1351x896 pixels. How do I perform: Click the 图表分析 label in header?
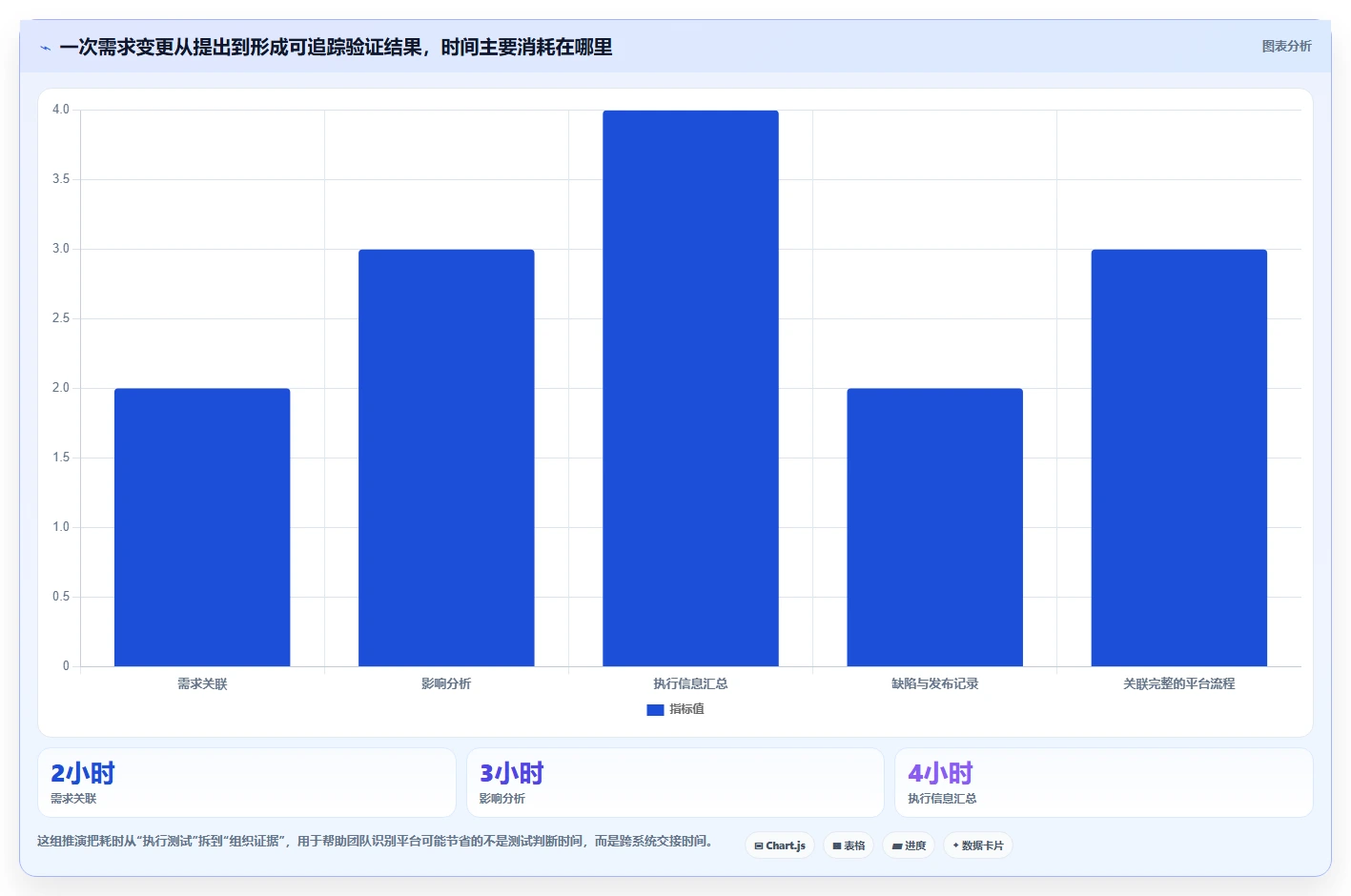point(1286,46)
